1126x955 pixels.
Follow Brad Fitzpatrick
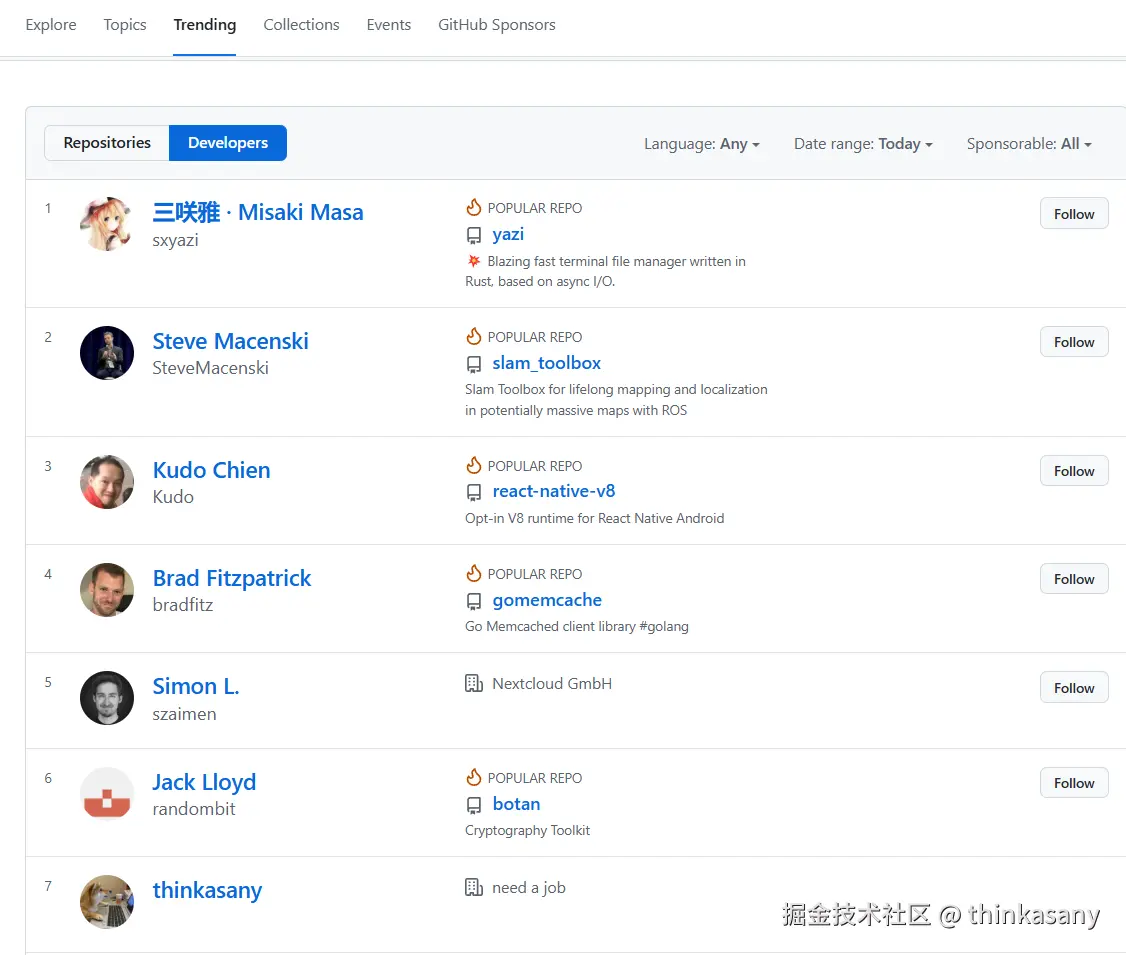click(1073, 578)
